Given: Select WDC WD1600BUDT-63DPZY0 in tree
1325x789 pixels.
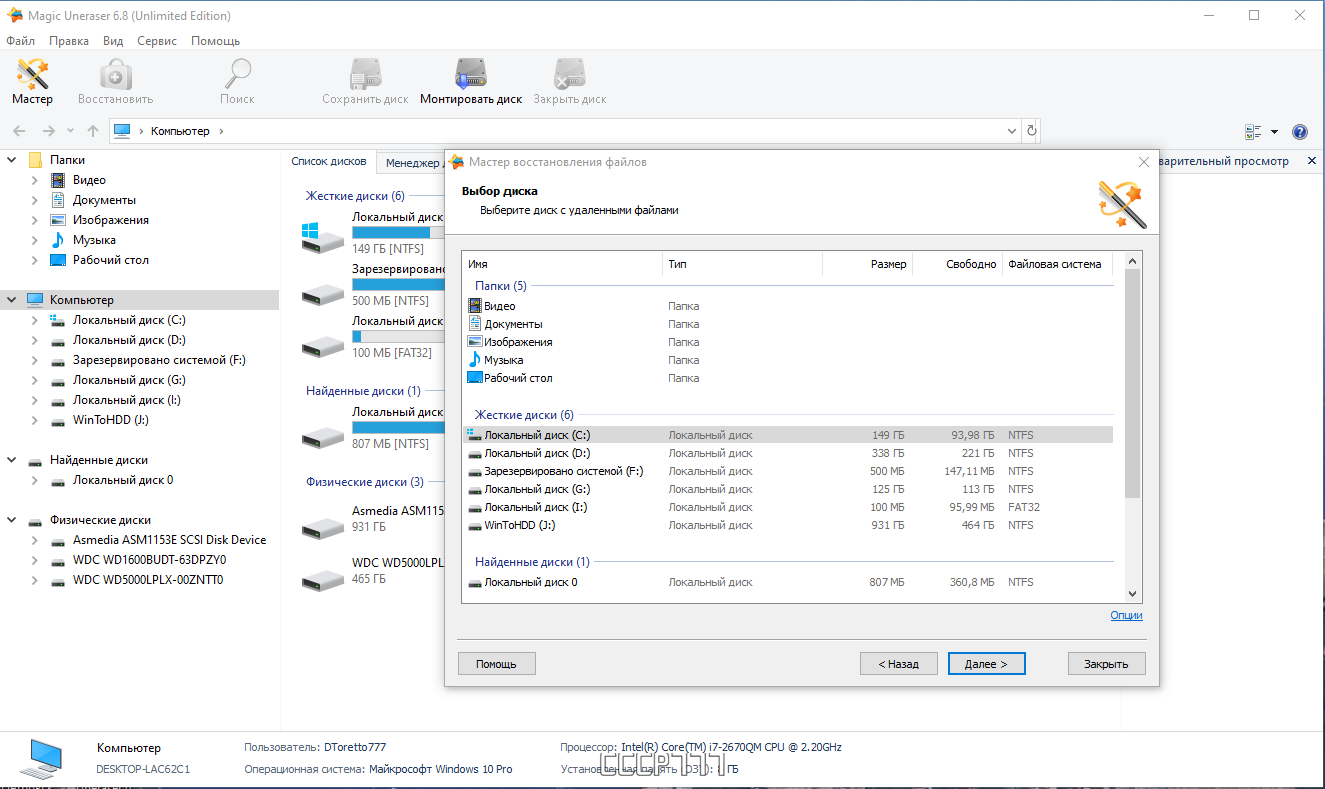Looking at the screenshot, I should pyautogui.click(x=149, y=560).
